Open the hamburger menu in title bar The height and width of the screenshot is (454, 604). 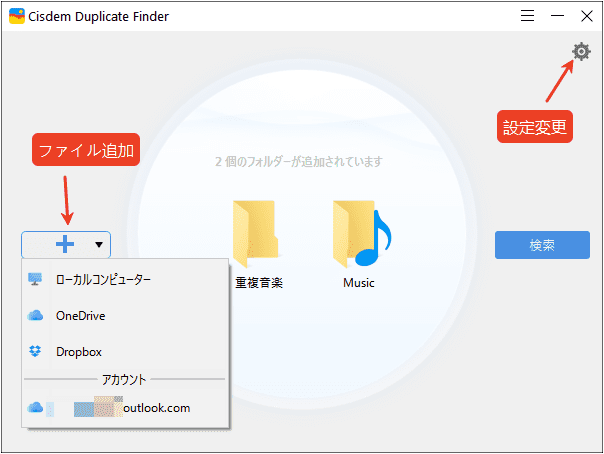[527, 16]
